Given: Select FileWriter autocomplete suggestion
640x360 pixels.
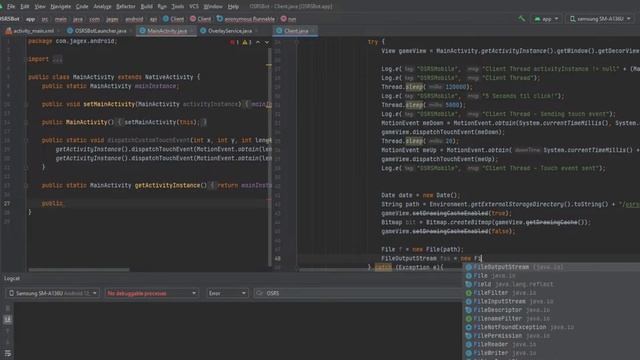Looking at the screenshot, I should (552, 353).
